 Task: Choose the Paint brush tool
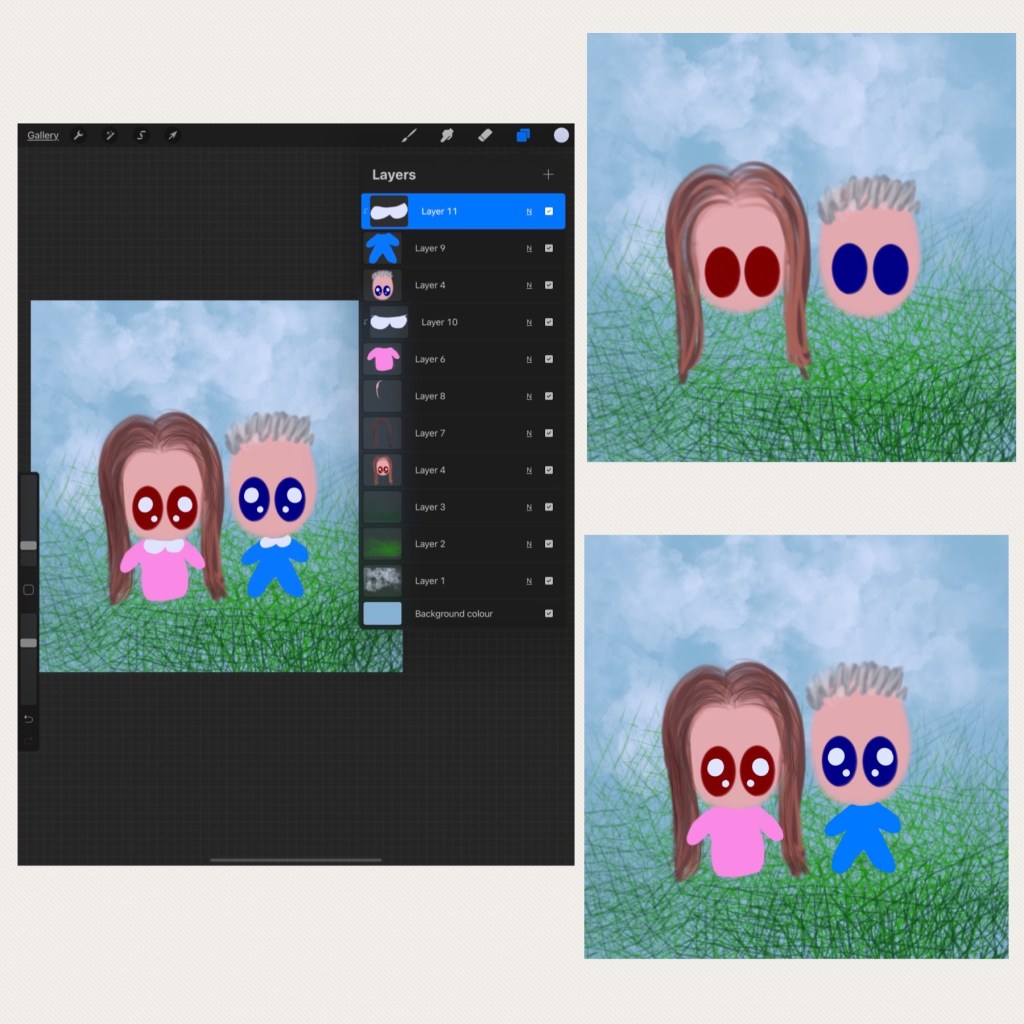pos(409,135)
